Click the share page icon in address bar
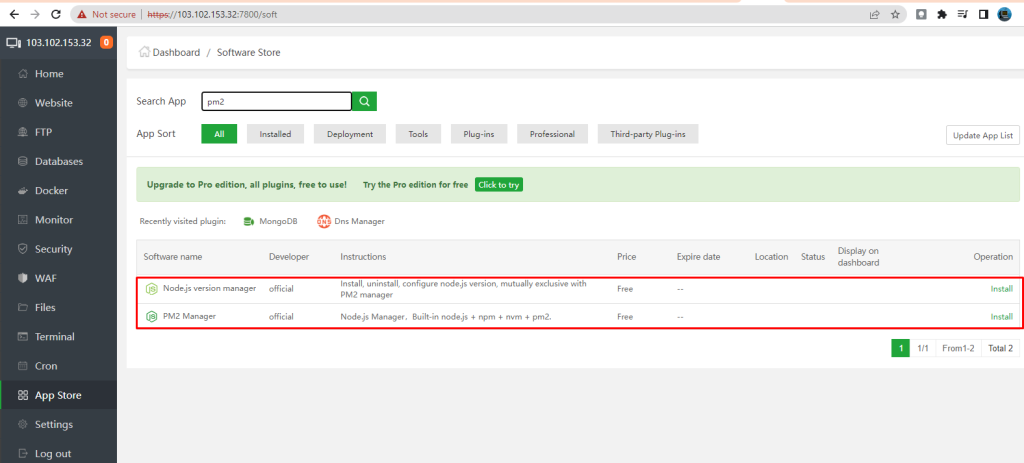 (x=874, y=14)
